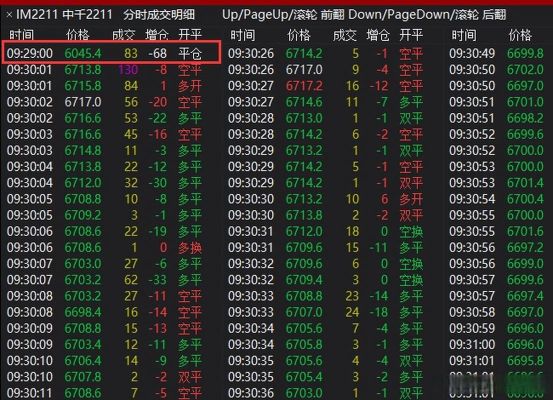Image resolution: width=553 pixels, height=400 pixels.
Task: Select price 6713.0
Action: [304, 119]
